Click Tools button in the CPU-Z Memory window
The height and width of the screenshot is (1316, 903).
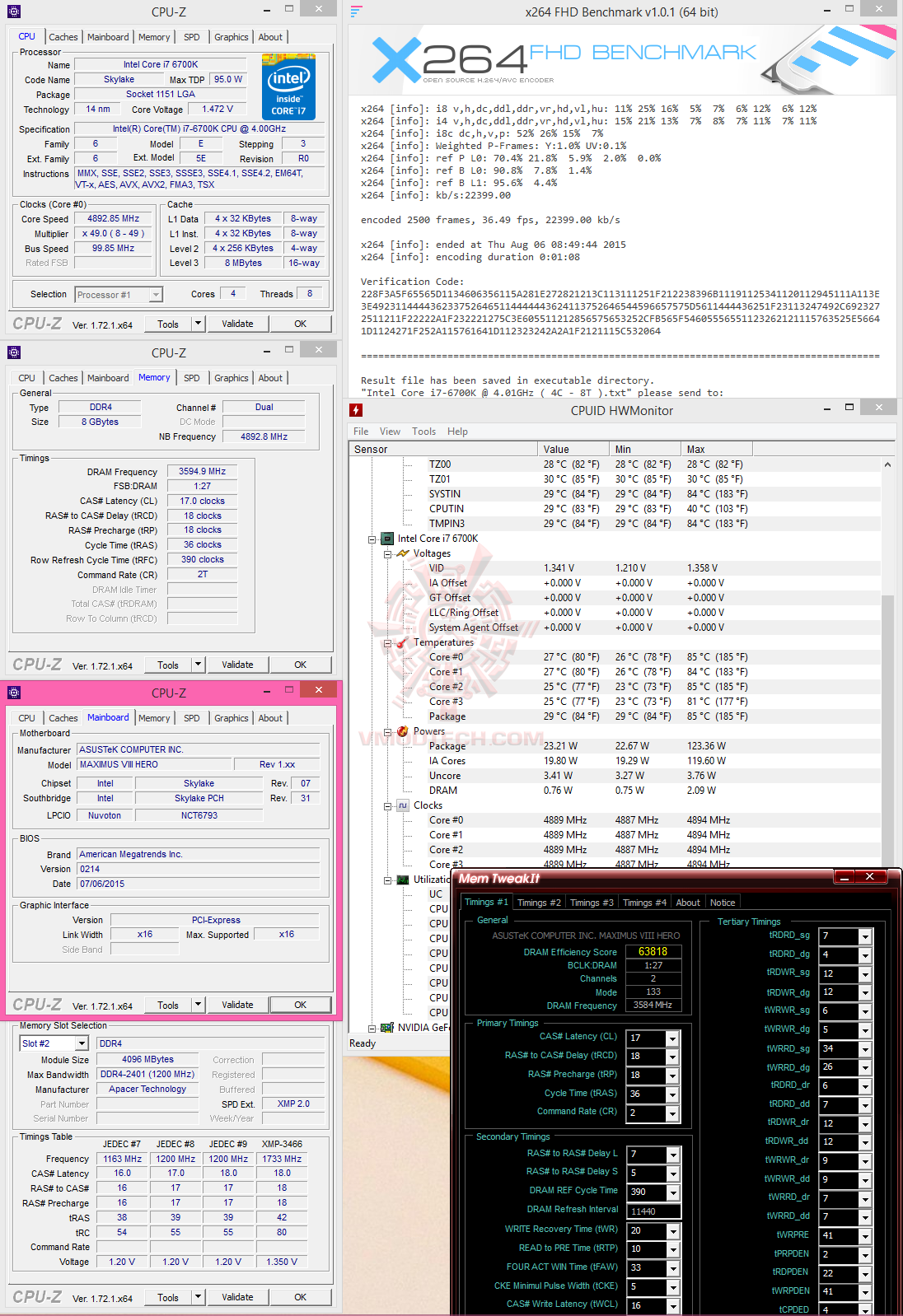point(168,665)
